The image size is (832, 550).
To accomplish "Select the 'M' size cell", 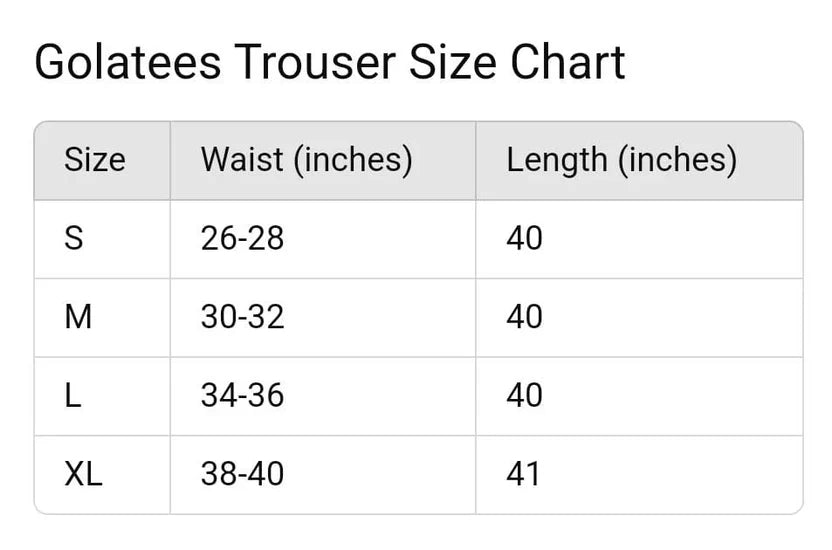I will click(78, 317).
